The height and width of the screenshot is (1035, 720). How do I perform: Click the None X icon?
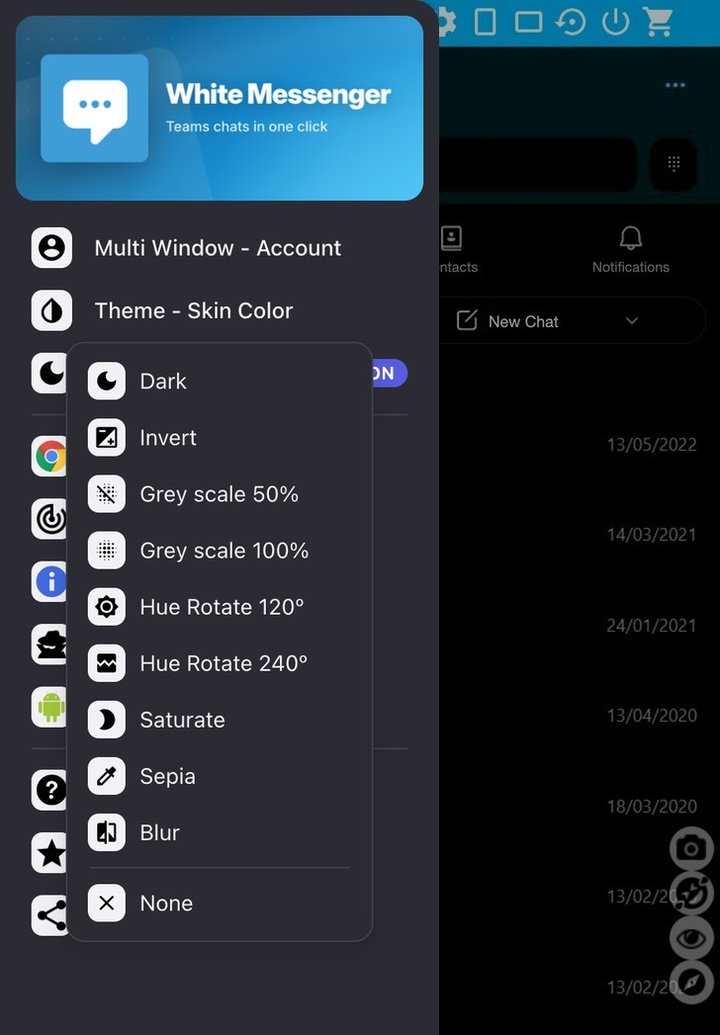click(106, 903)
